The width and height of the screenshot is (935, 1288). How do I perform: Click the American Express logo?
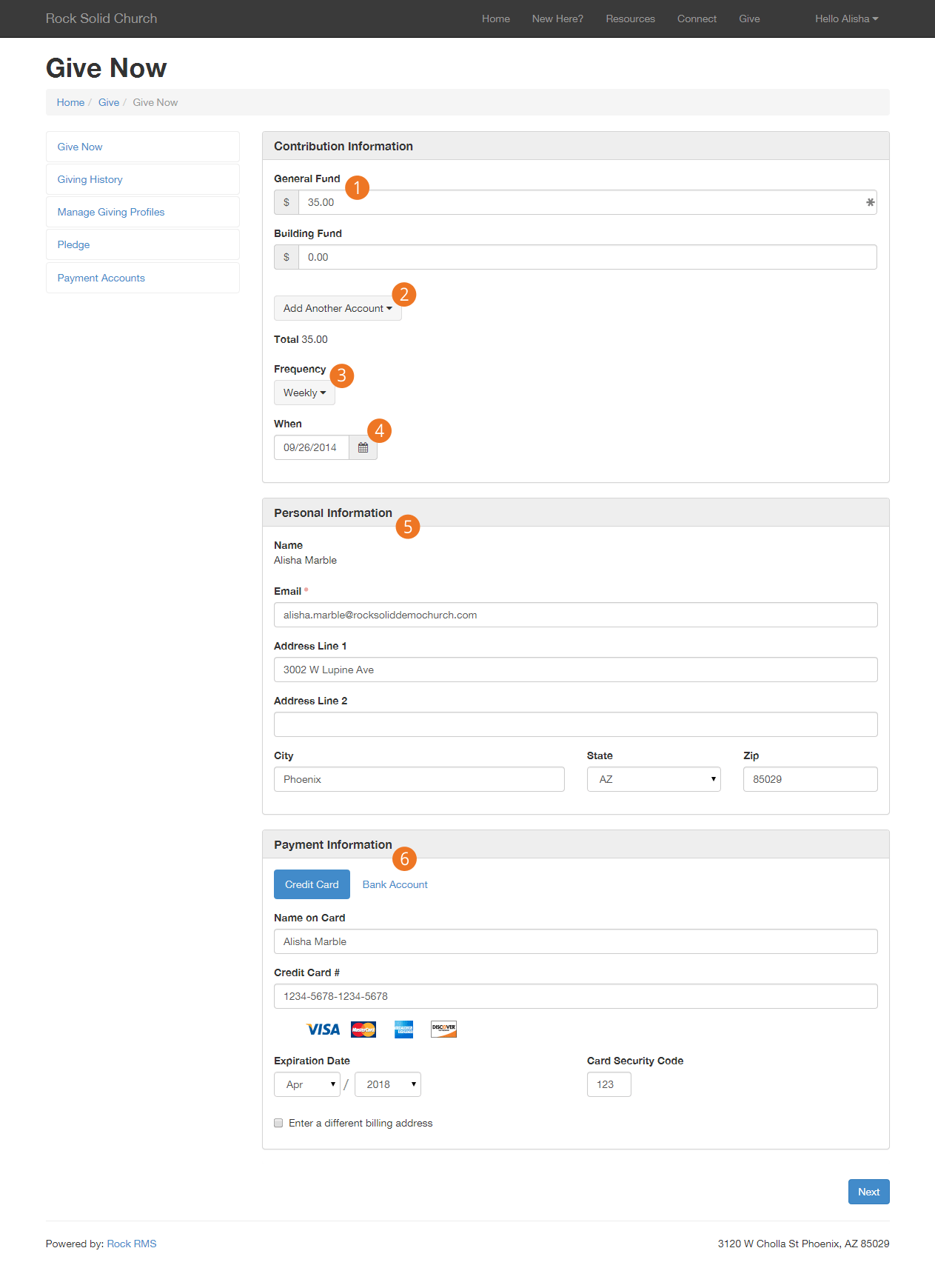(403, 1030)
